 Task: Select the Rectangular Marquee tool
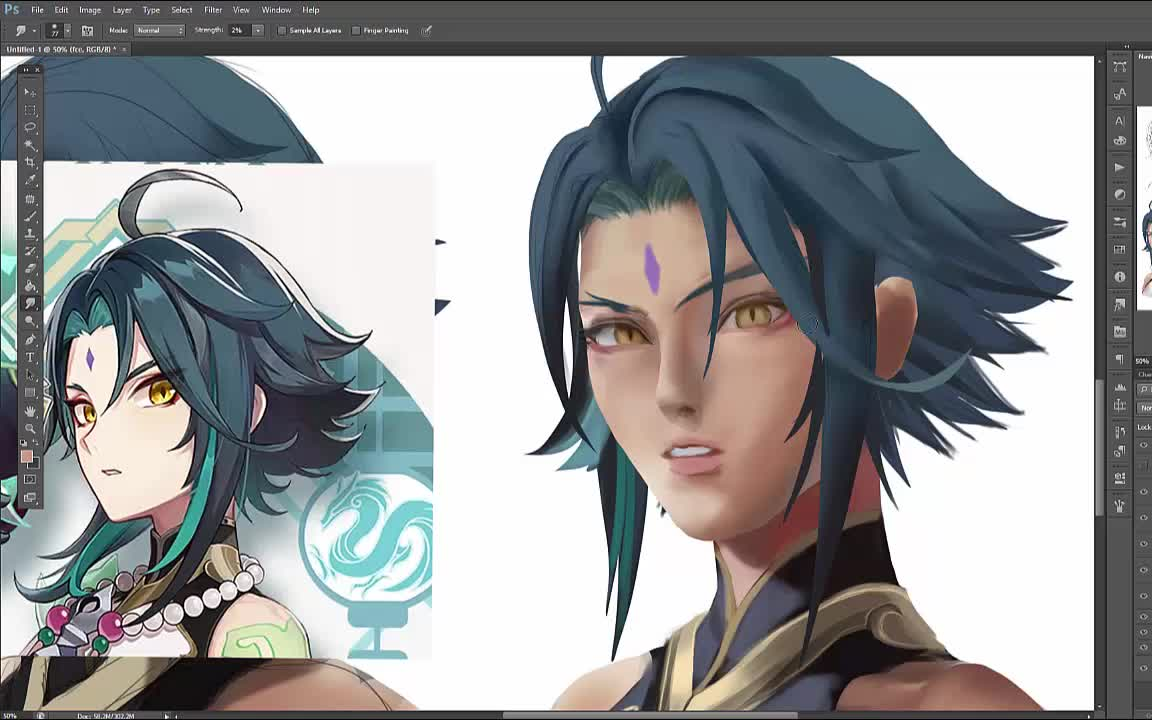point(30,110)
